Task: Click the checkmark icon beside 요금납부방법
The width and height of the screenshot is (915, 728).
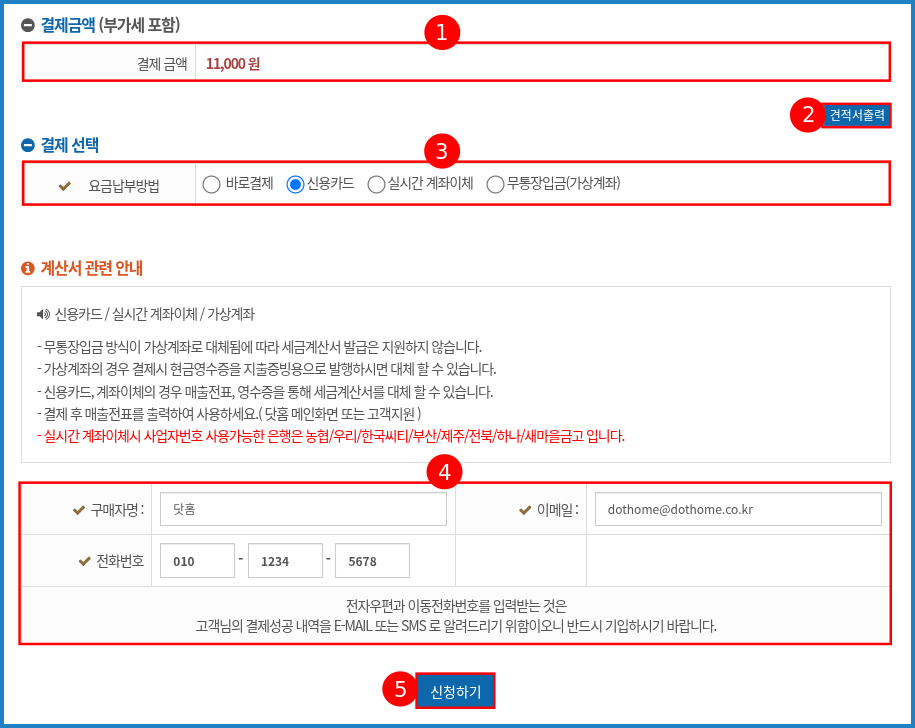Action: tap(65, 185)
